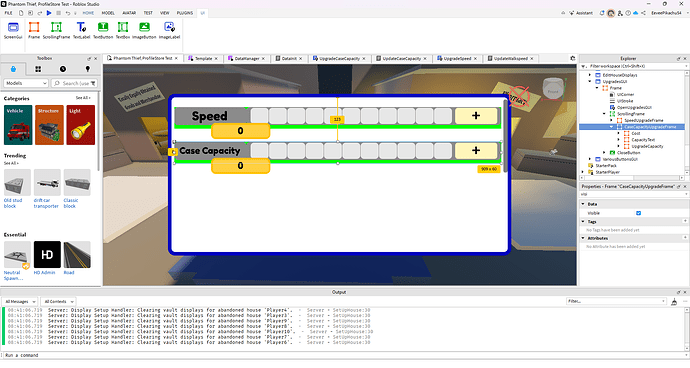This screenshot has height=368, width=690.
Task: Click the cloud save status icon
Action: click(635, 13)
